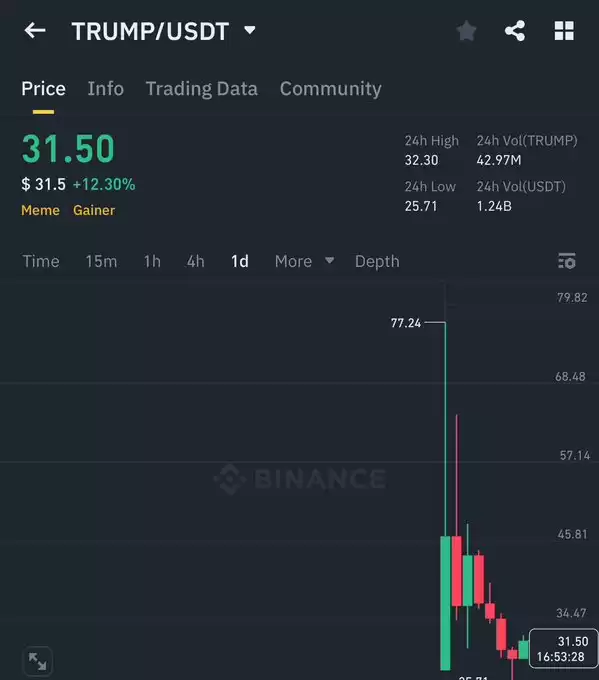
Task: Go back using the left arrow
Action: click(x=35, y=31)
